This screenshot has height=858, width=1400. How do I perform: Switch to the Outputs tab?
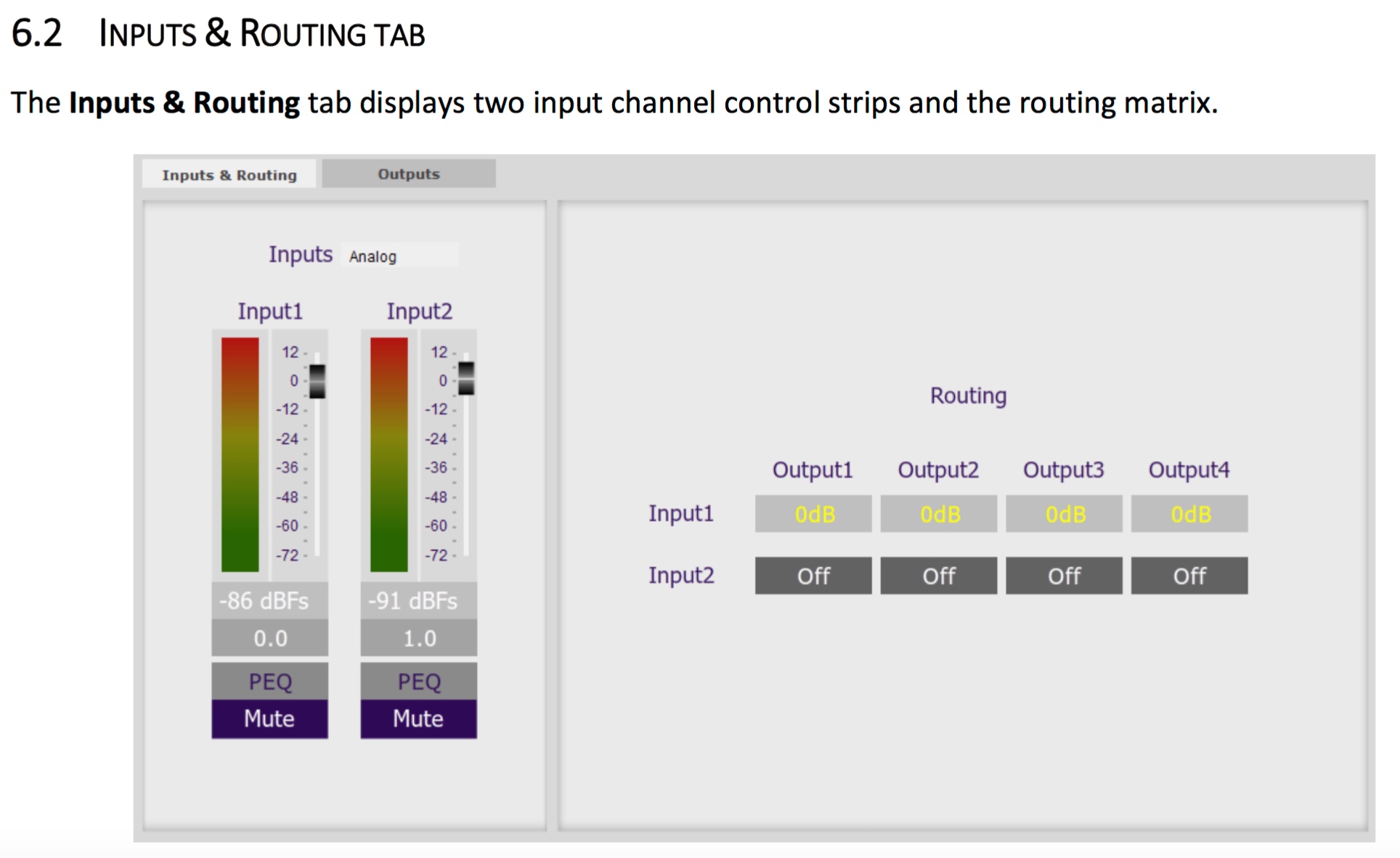(408, 174)
